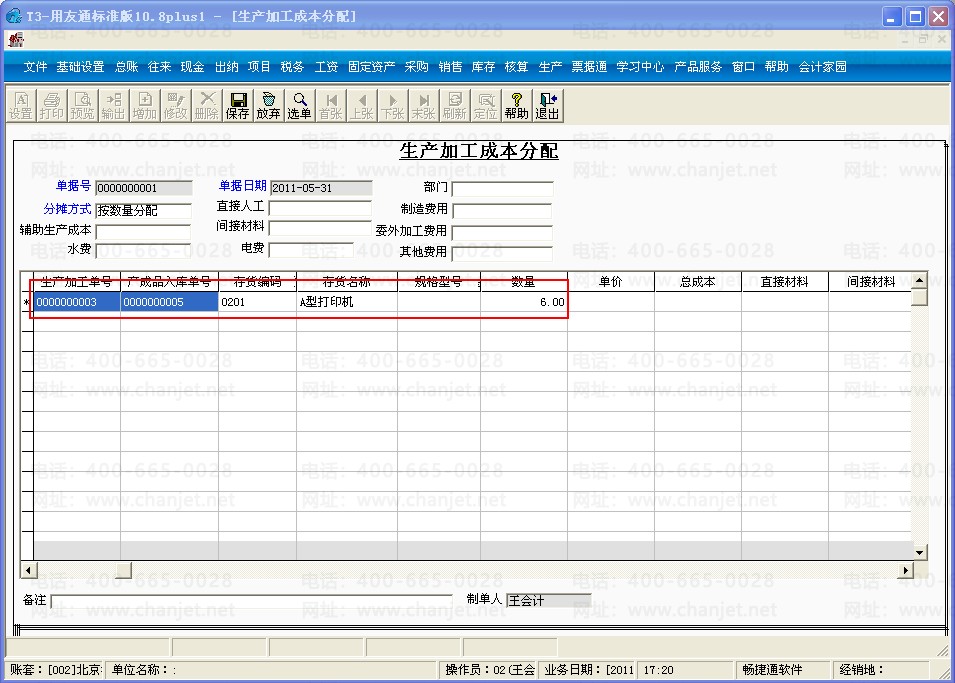Select cell 0000000005 in 产成品入库单号 column
Screen dimensions: 955x683
point(169,302)
